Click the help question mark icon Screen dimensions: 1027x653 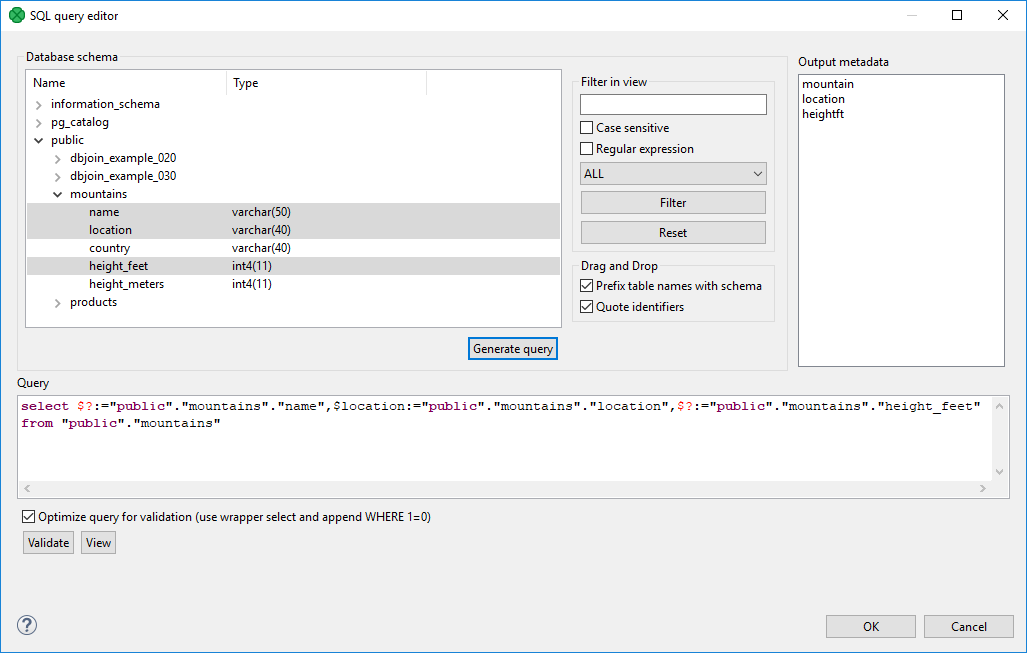(28, 626)
